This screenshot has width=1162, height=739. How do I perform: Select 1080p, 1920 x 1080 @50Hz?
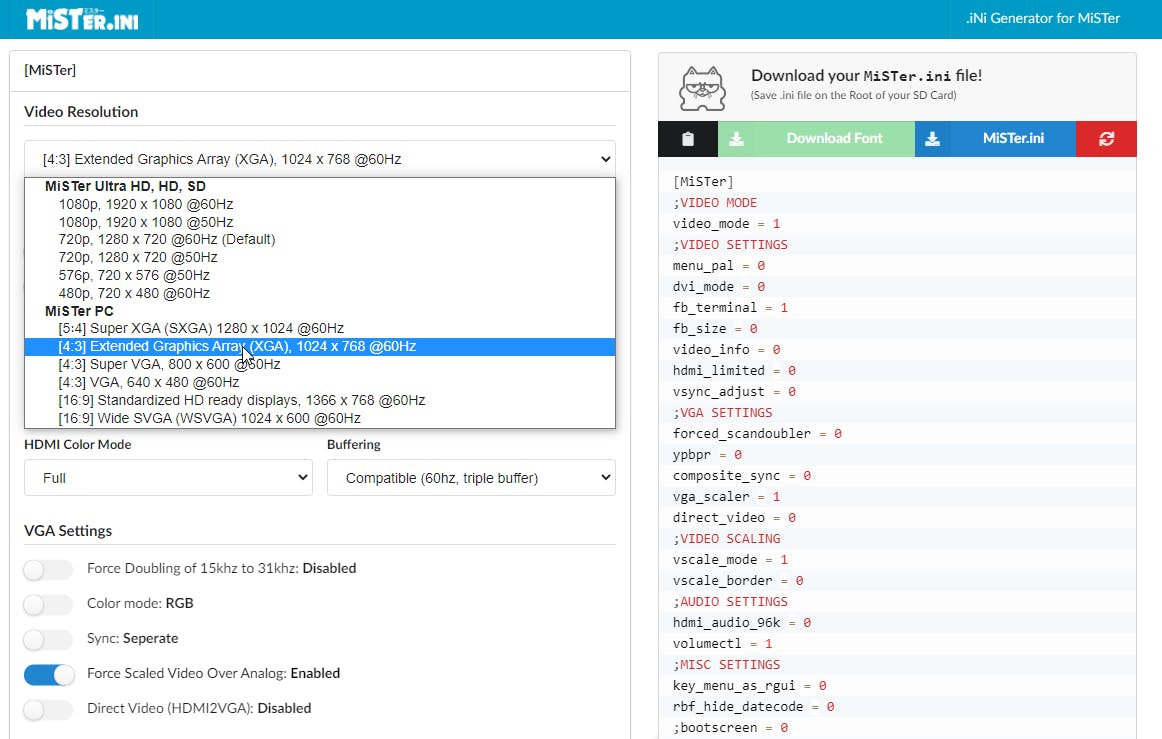point(320,222)
